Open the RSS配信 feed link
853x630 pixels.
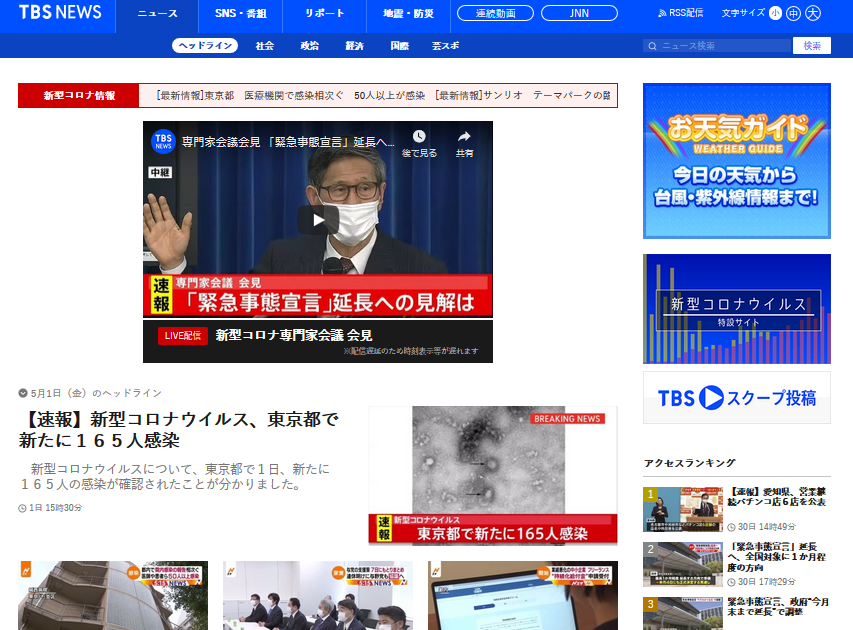pyautogui.click(x=681, y=13)
